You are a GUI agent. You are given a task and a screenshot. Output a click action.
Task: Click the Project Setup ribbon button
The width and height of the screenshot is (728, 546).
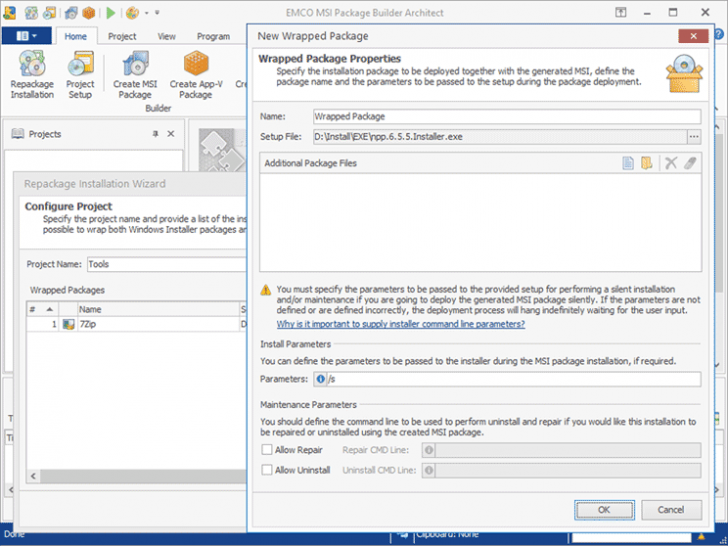click(80, 75)
